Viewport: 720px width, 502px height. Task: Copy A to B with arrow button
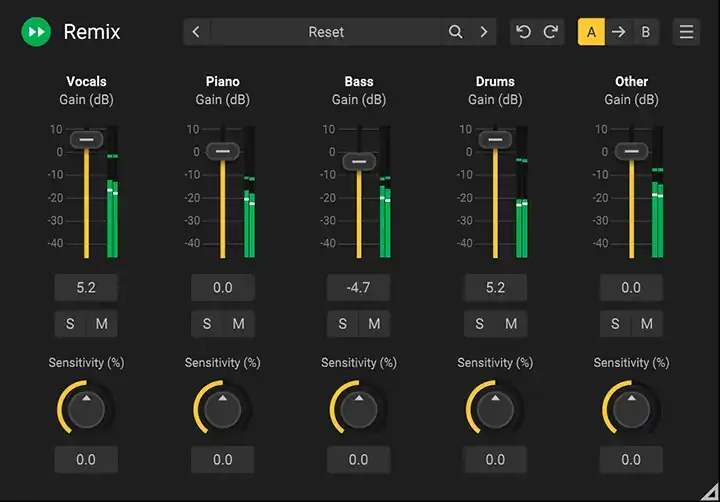point(619,32)
